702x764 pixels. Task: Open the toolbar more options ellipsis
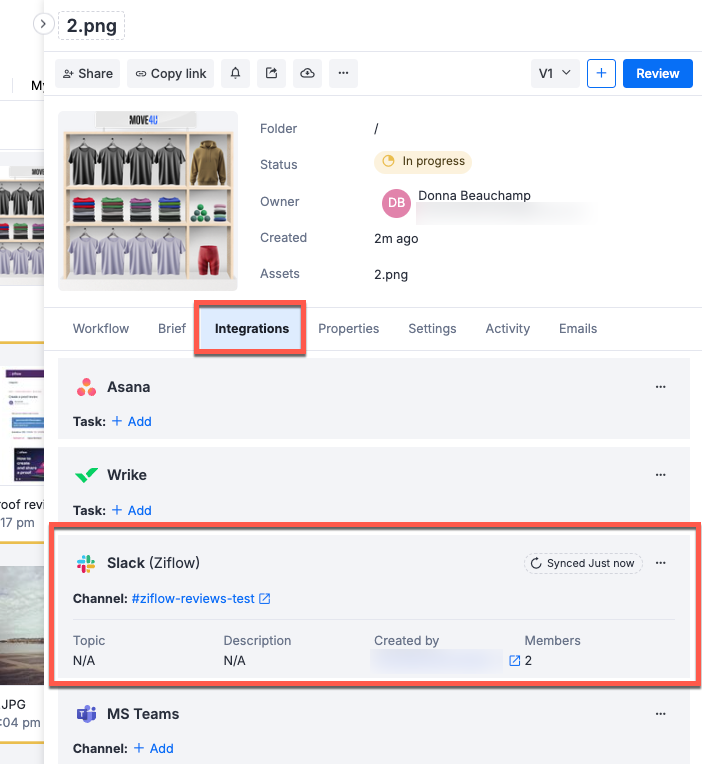(343, 73)
